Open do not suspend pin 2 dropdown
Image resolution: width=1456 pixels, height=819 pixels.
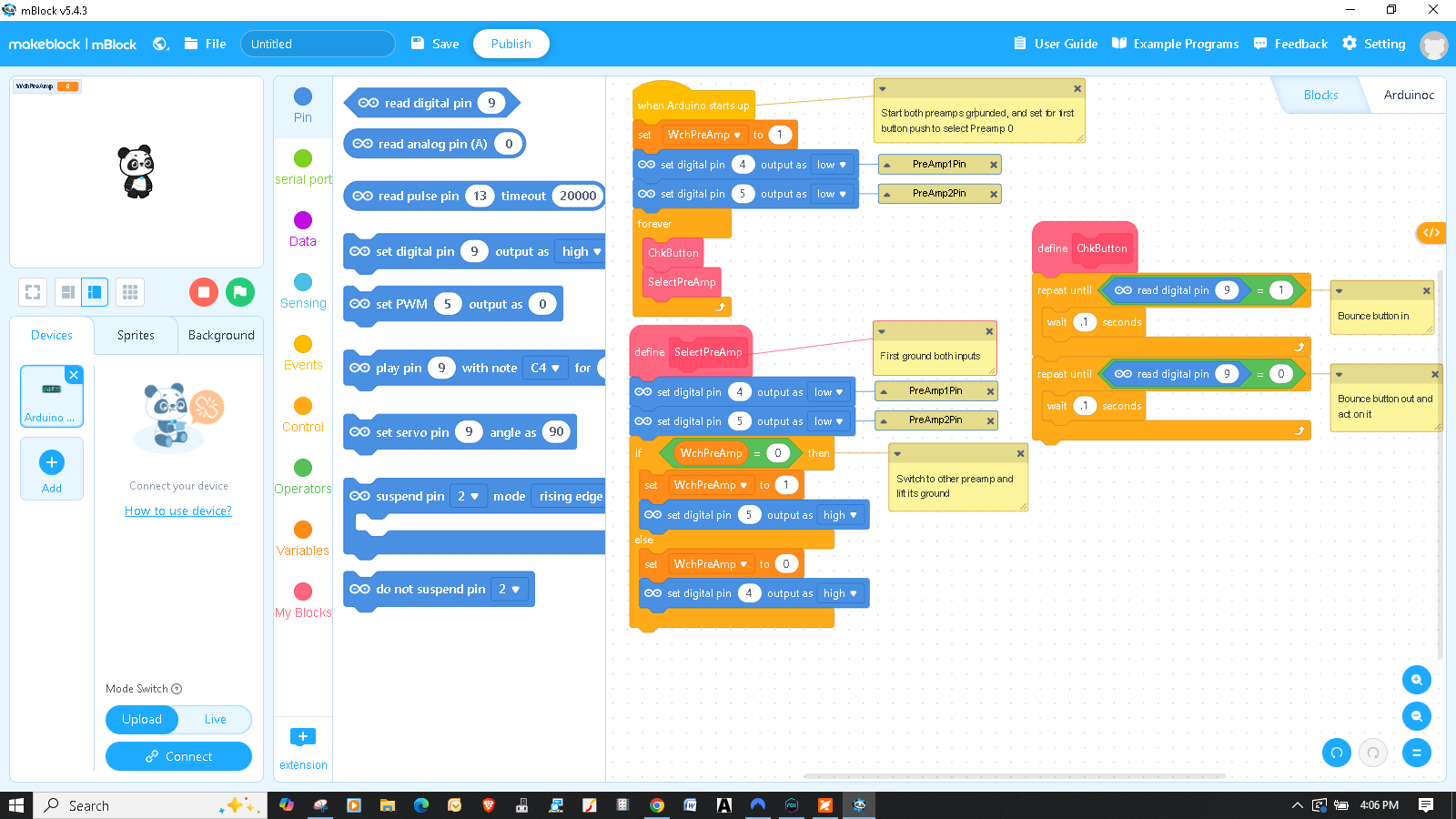click(x=509, y=589)
